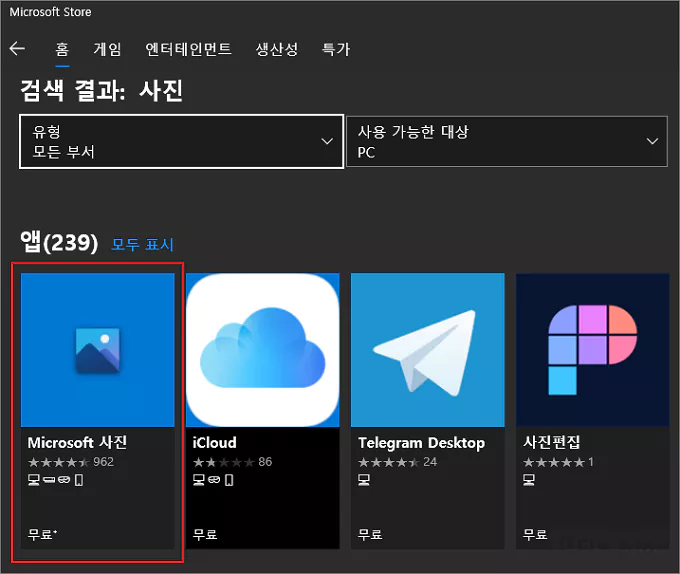
Task: Click Xbox console icon under Microsoft 사진
Action: click(49, 480)
